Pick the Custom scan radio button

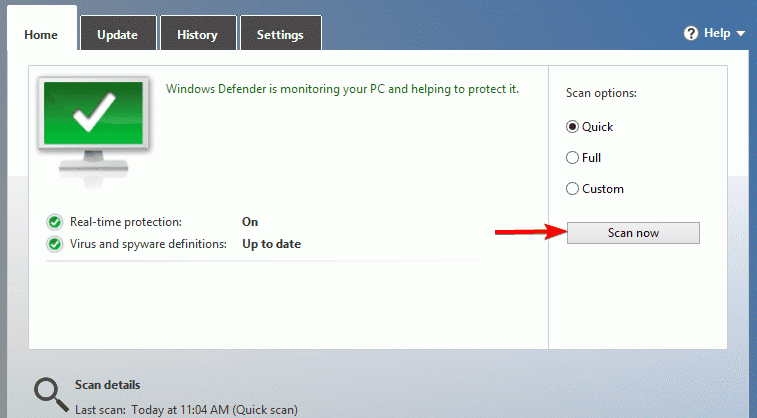point(573,189)
